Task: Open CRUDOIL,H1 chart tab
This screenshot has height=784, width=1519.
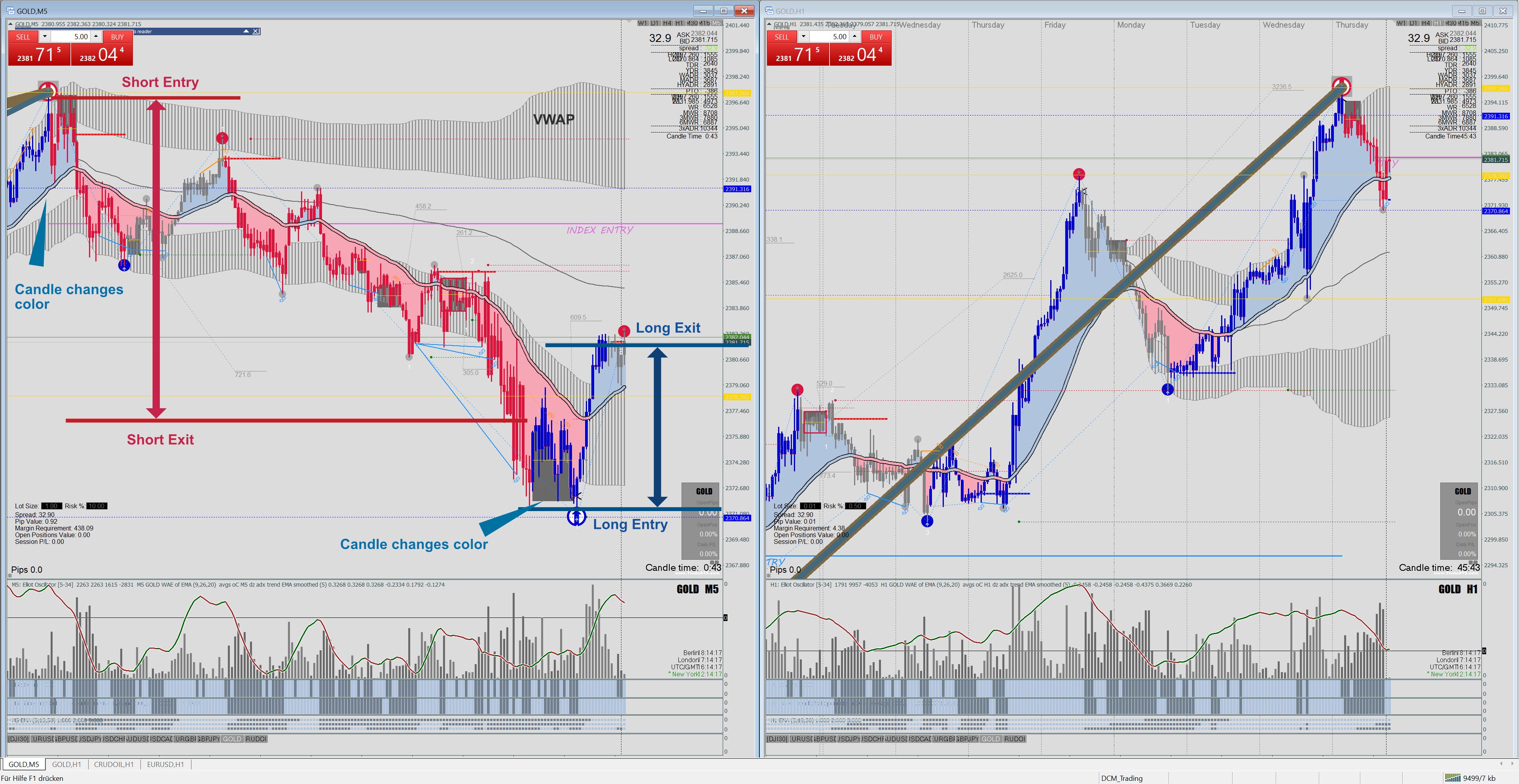Action: coord(114,765)
